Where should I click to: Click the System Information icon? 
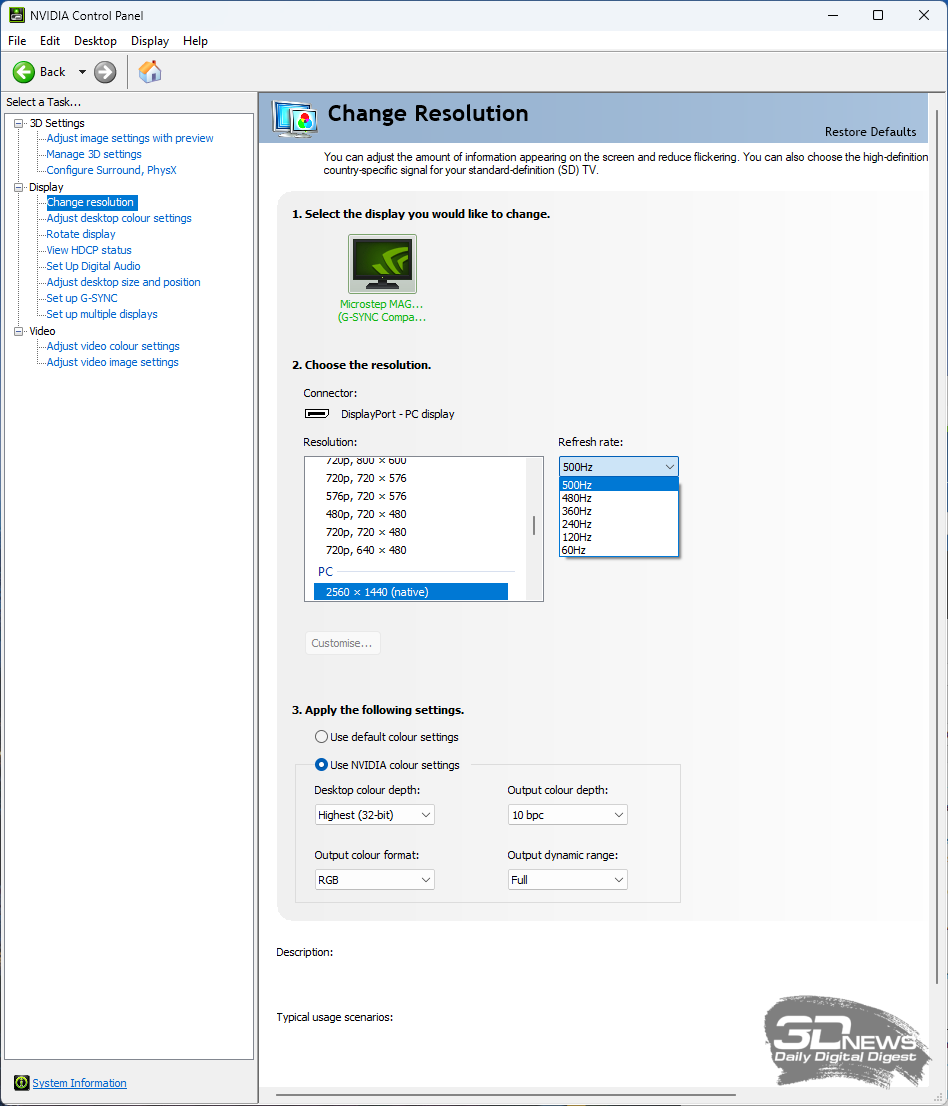pos(21,1083)
